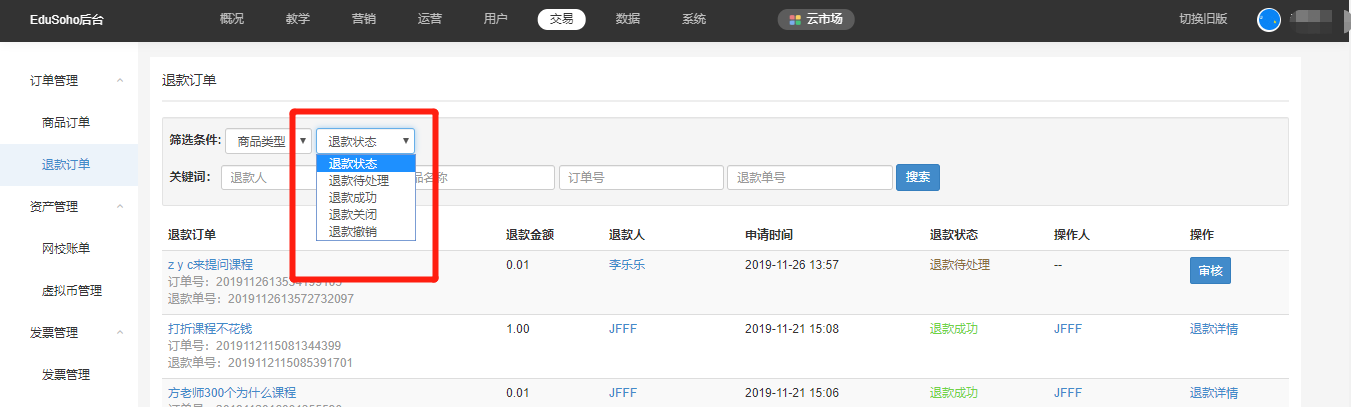Screen dimensions: 1351x407
Task: Open 退款详情 for 打折课程不花钱
Action: pyautogui.click(x=1213, y=329)
